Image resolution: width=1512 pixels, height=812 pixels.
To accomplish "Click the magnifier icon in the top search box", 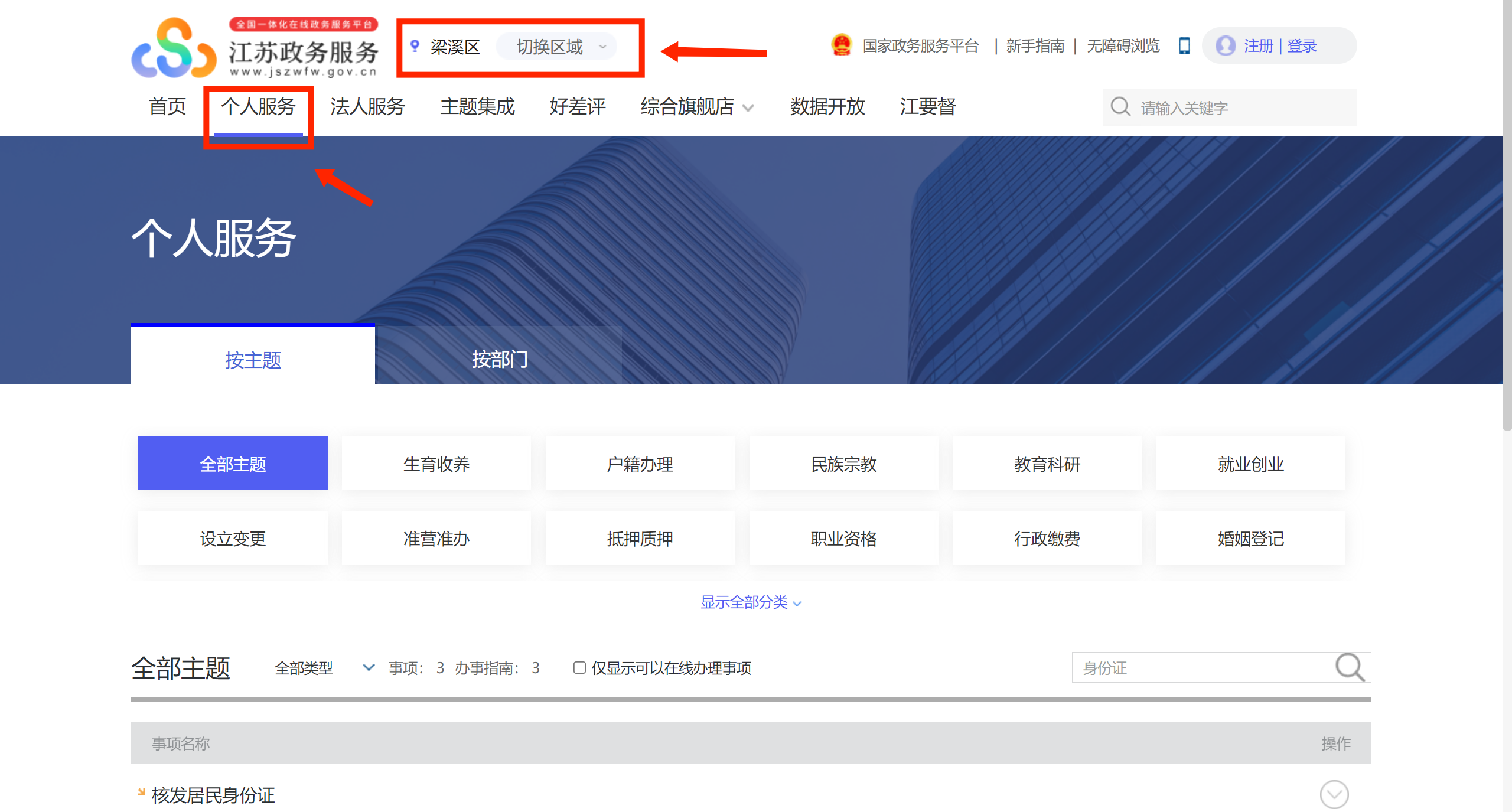I will point(1120,107).
